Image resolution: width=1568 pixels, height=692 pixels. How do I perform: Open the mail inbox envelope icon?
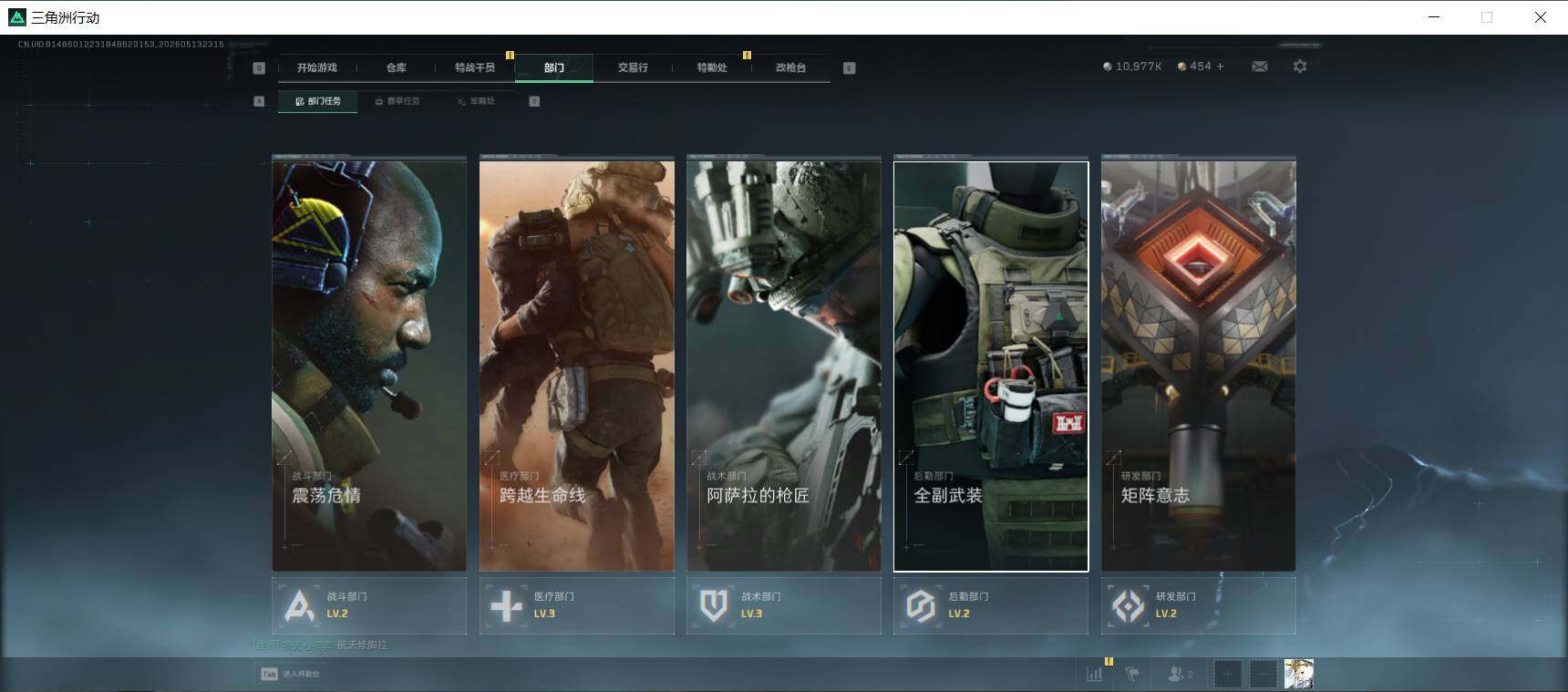point(1260,67)
